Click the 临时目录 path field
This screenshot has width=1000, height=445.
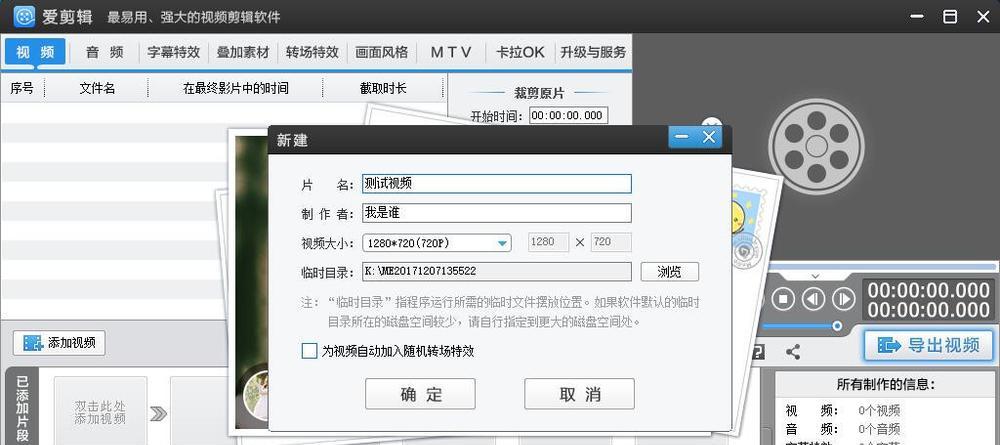pyautogui.click(x=497, y=272)
